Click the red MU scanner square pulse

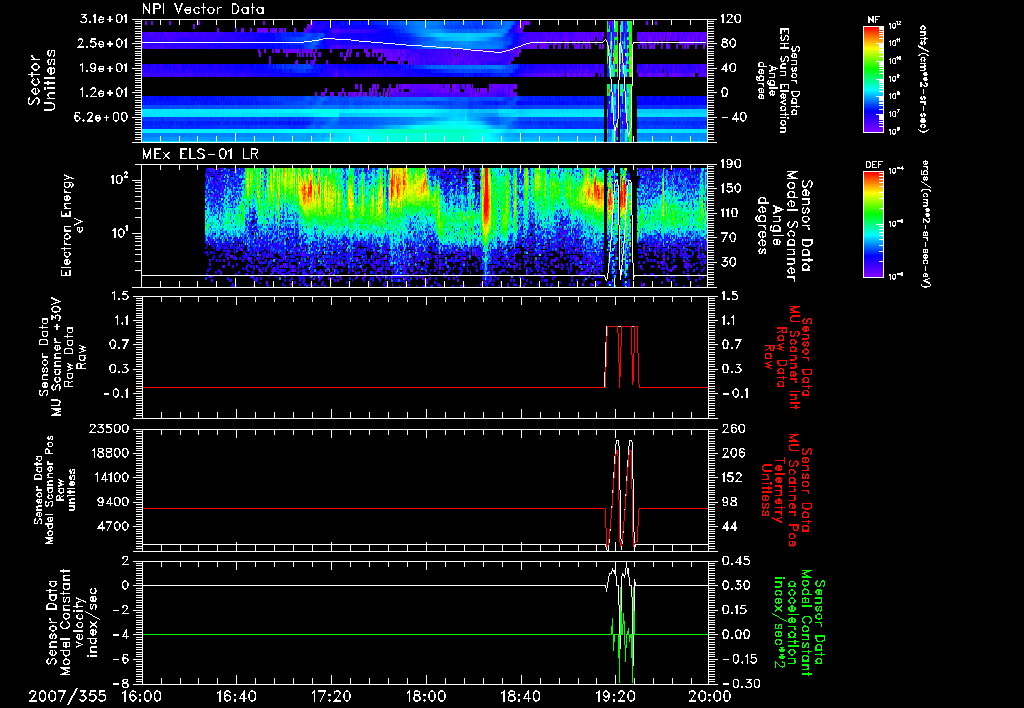tap(622, 357)
